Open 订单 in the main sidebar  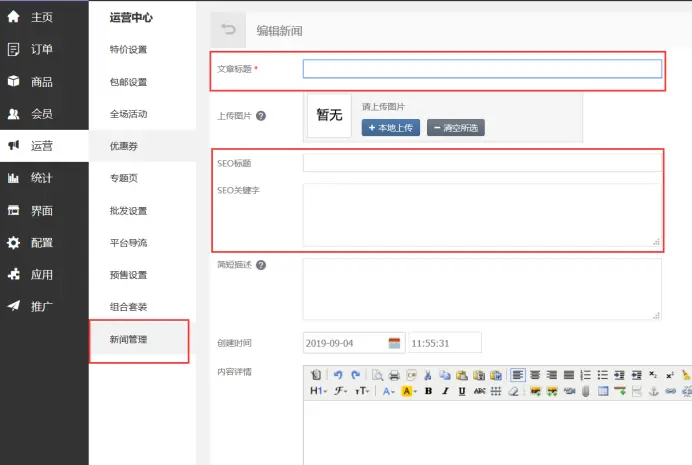tap(41, 49)
